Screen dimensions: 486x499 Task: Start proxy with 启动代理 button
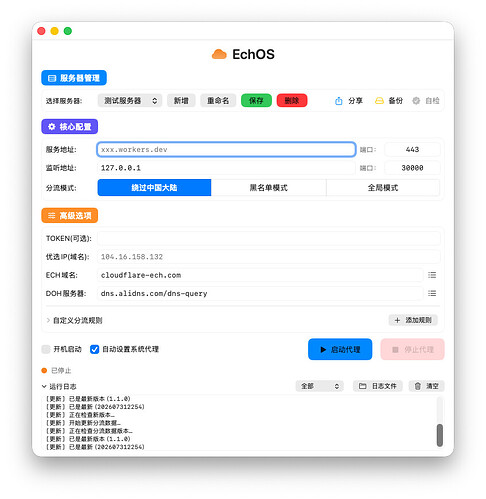340,349
